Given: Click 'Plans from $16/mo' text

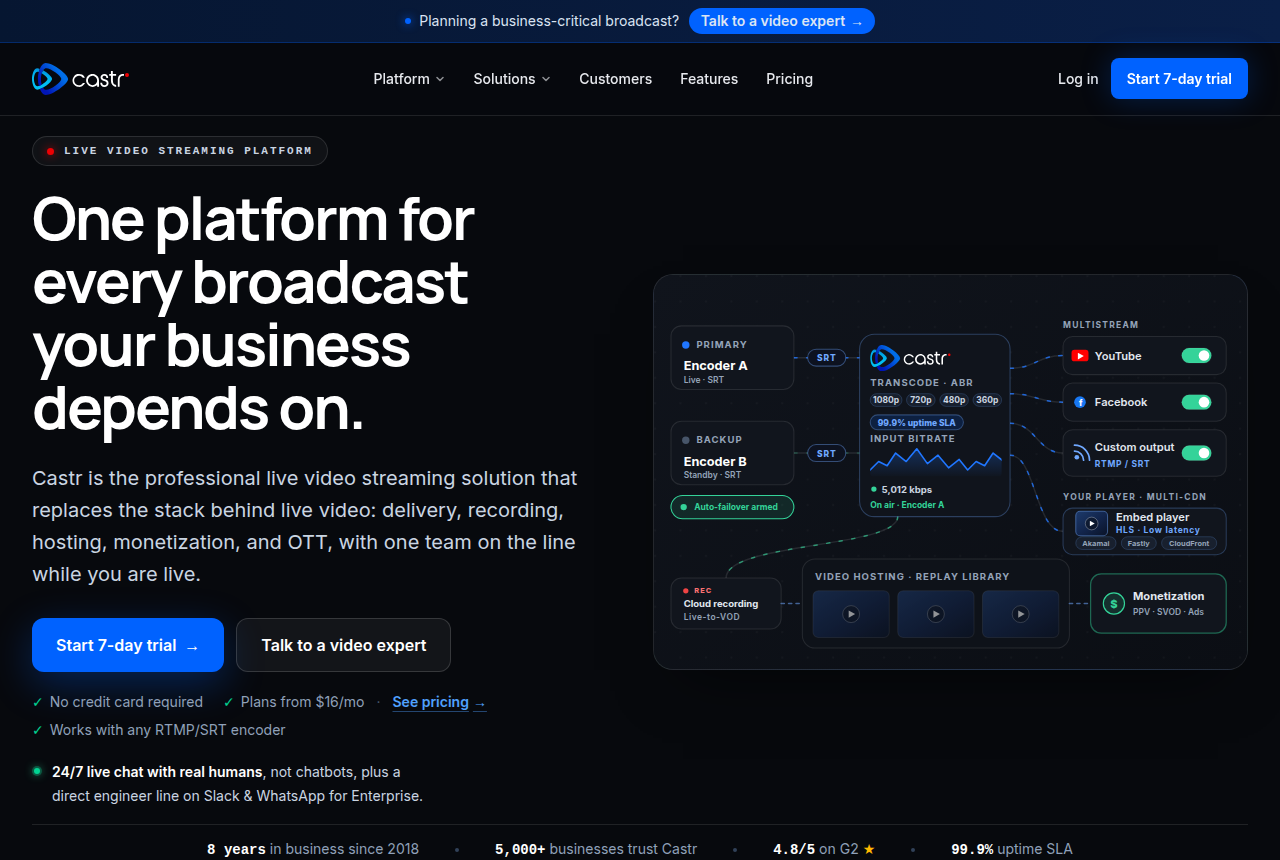Looking at the screenshot, I should 304,702.
